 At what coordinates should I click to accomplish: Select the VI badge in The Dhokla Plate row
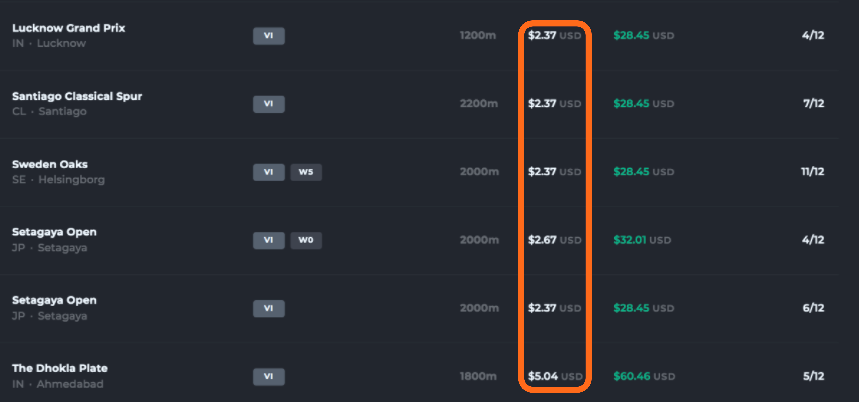tap(268, 376)
